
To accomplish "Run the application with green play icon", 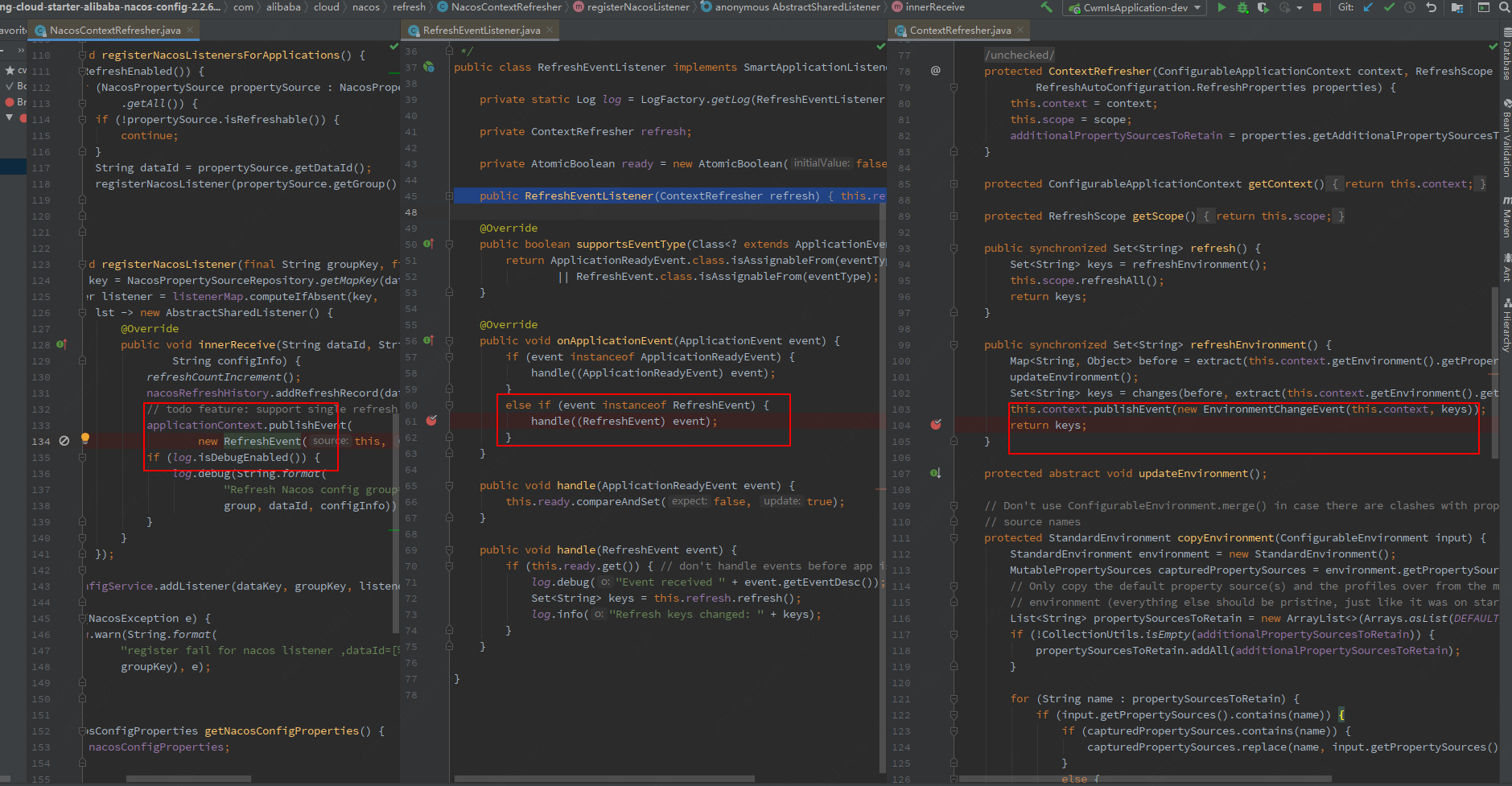I will point(1222,7).
